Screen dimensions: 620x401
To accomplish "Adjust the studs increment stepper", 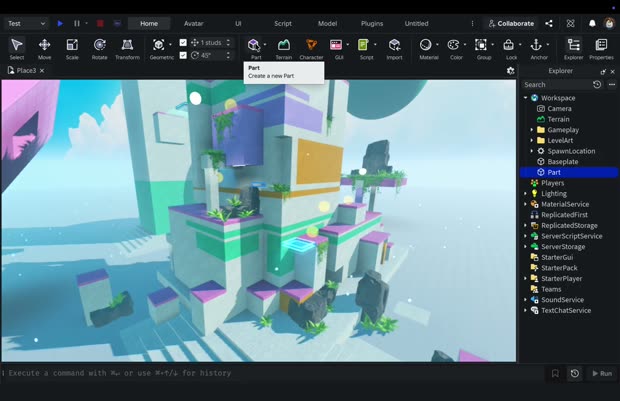I will [x=228, y=42].
